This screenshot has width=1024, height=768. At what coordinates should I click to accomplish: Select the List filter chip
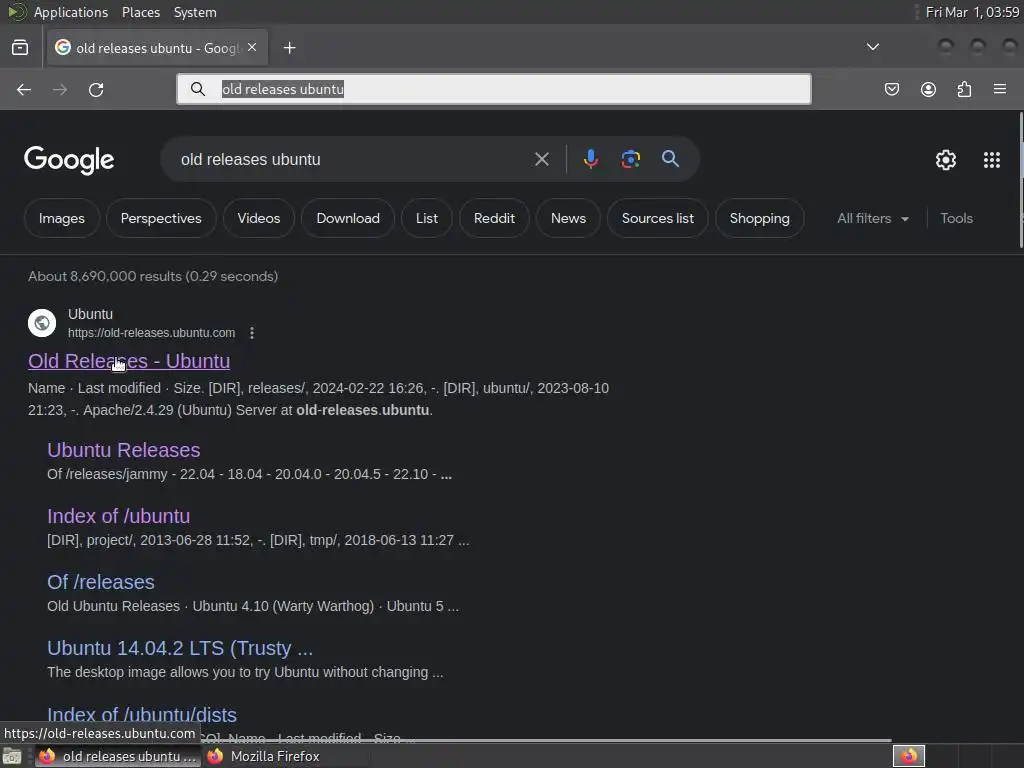pyautogui.click(x=426, y=218)
